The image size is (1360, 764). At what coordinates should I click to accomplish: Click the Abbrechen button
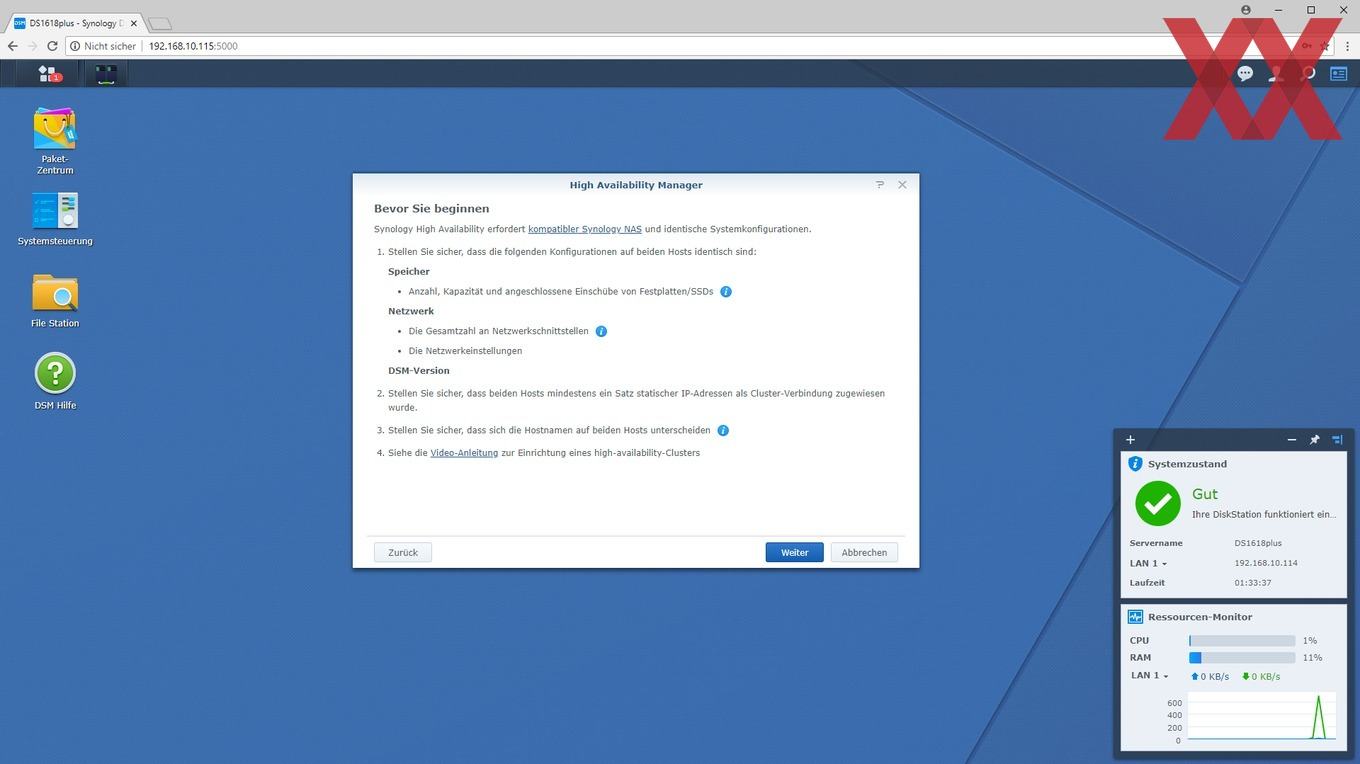click(864, 552)
